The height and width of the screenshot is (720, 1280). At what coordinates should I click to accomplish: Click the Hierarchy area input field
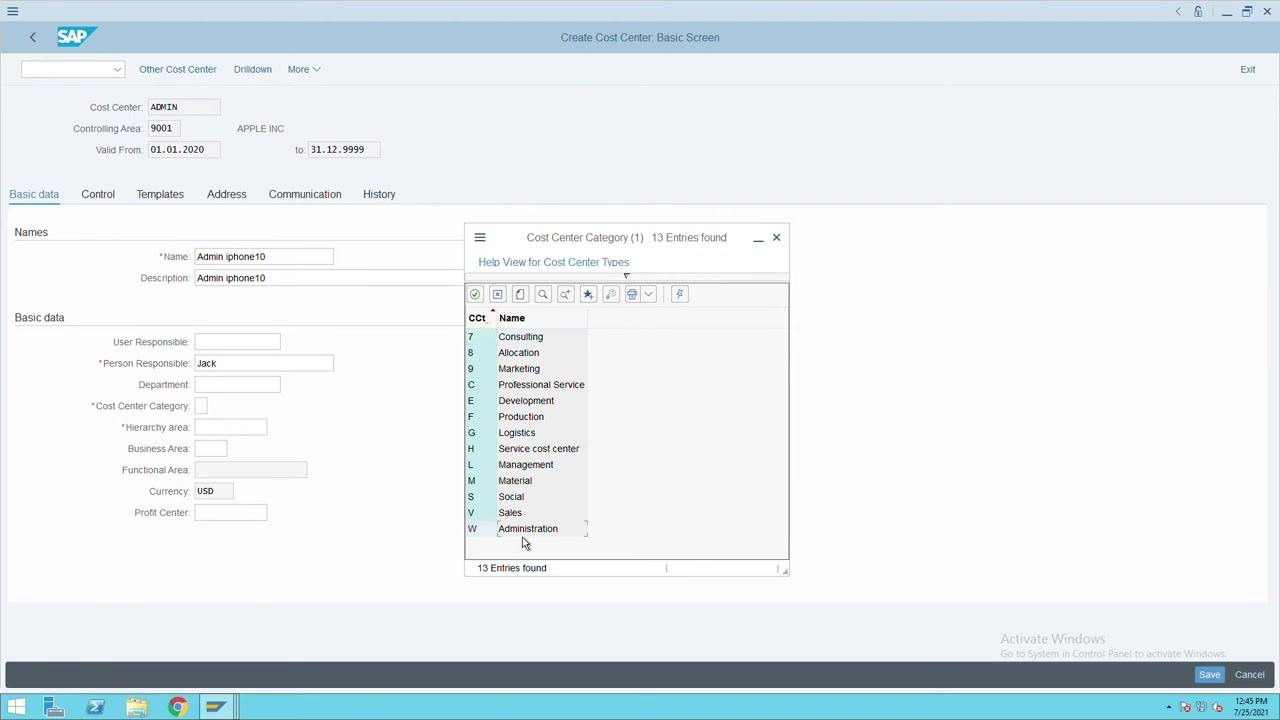pyautogui.click(x=231, y=427)
